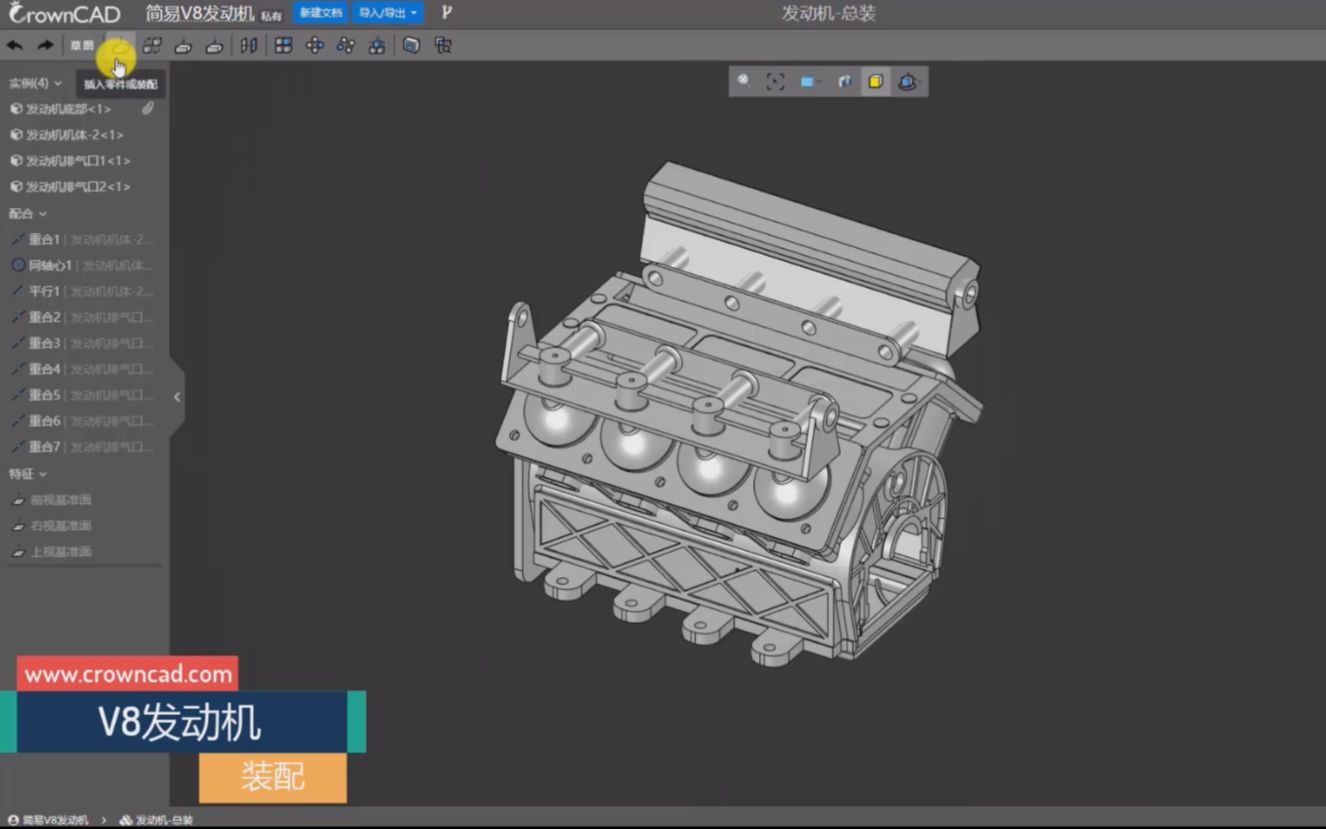The height and width of the screenshot is (829, 1326).
Task: Open the blue view orientation dropdown
Action: (x=809, y=82)
